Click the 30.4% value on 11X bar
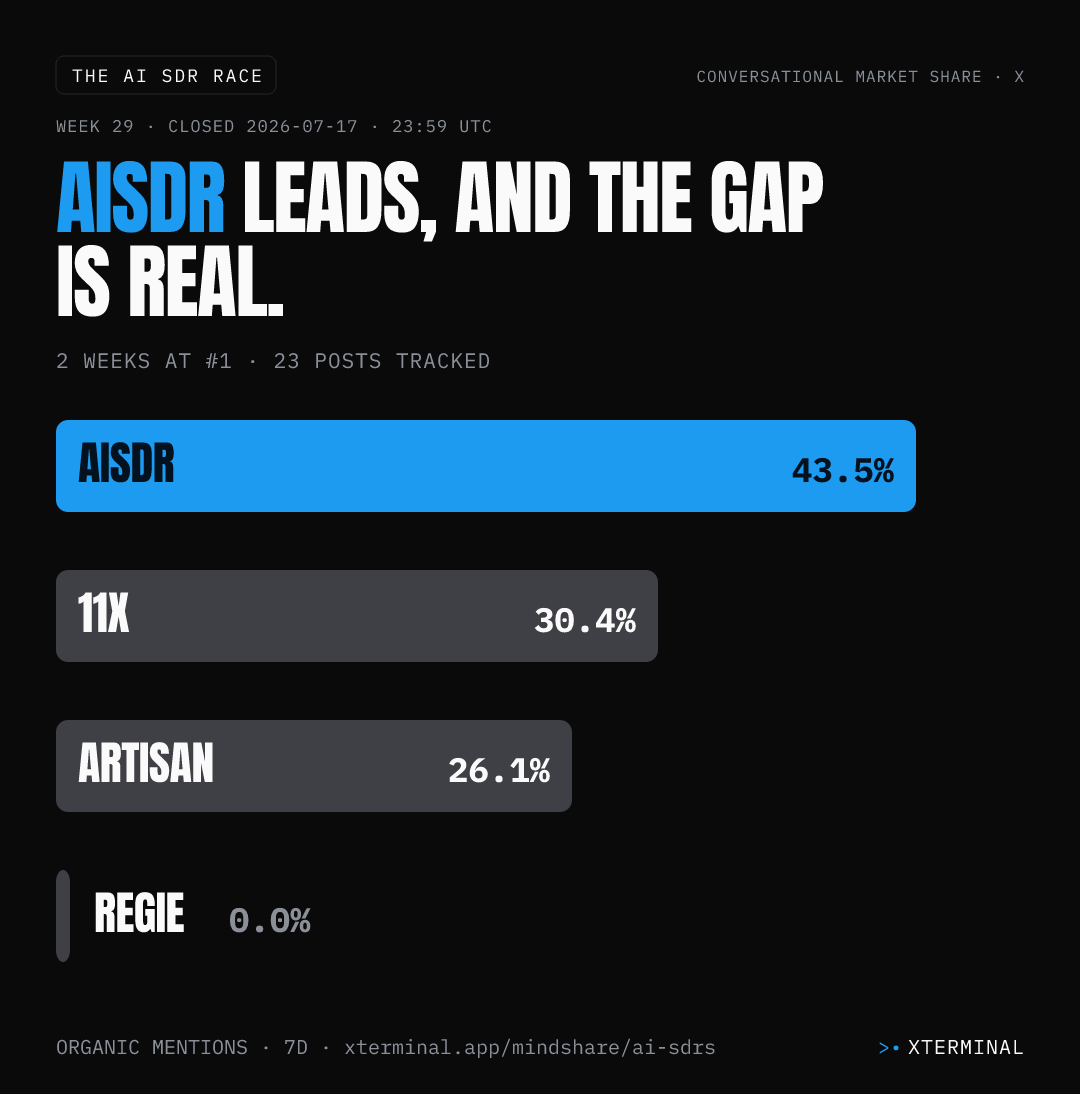The height and width of the screenshot is (1094, 1080). pyautogui.click(x=585, y=620)
